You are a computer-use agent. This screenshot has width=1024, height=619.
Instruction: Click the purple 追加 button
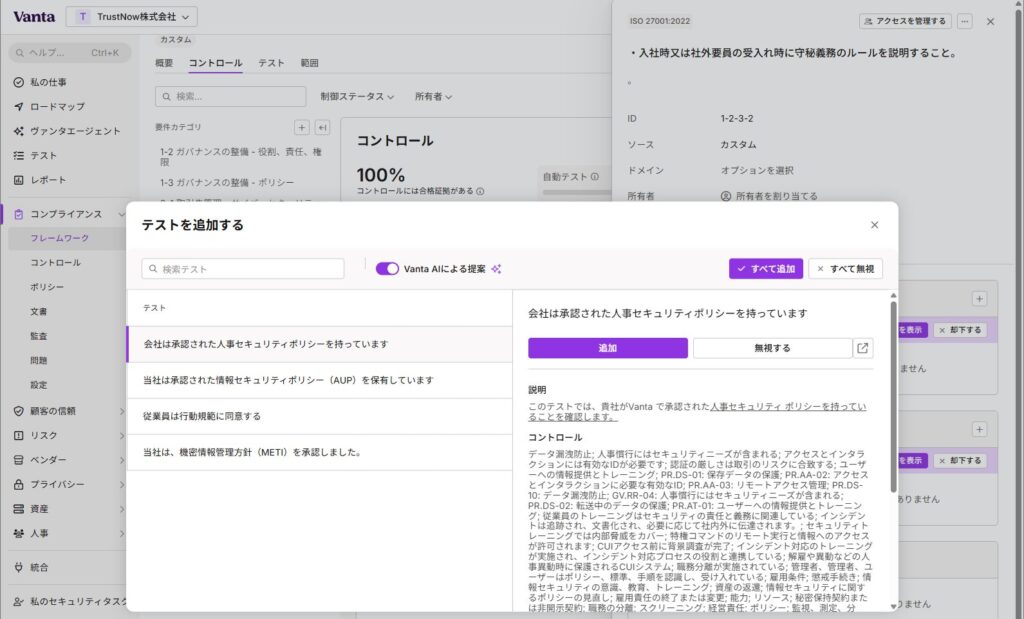(x=607, y=348)
